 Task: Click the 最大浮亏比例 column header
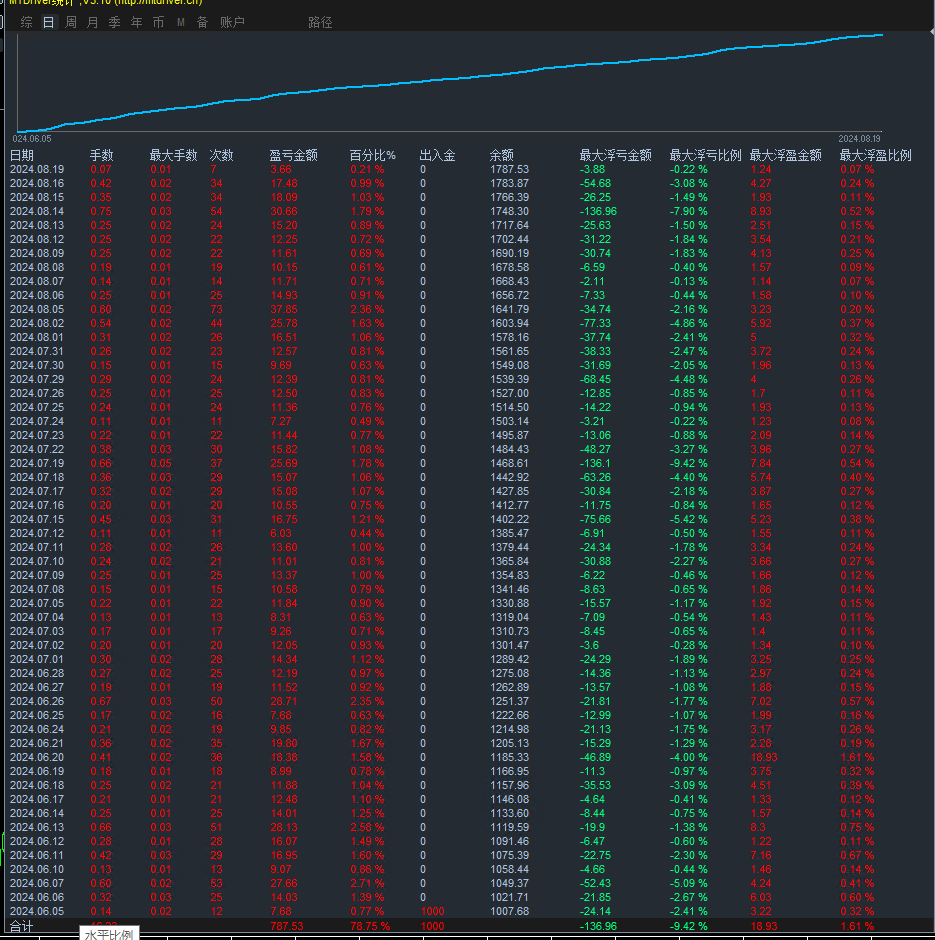pyautogui.click(x=705, y=155)
